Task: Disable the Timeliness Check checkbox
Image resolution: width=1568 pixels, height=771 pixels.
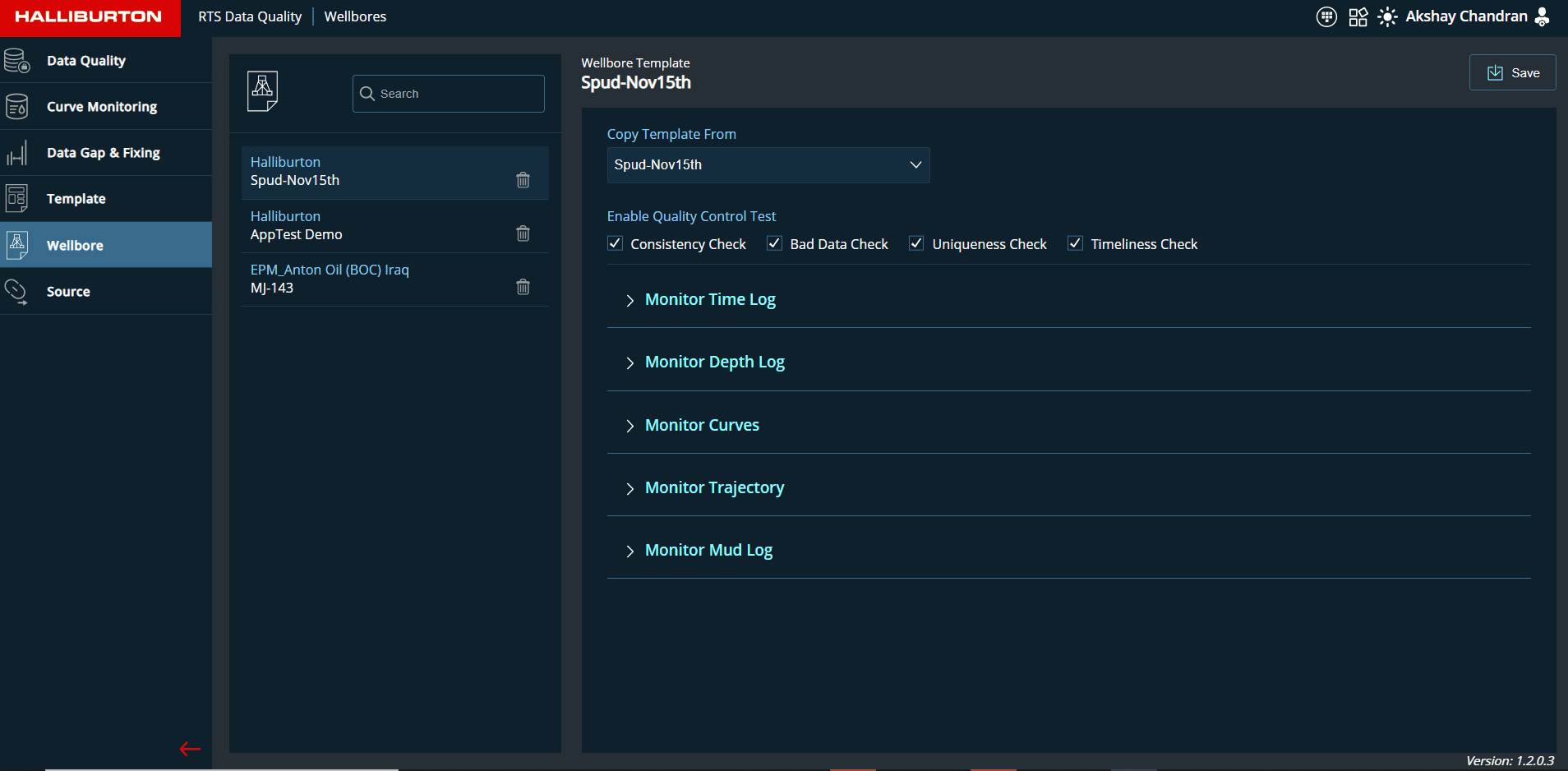Action: [x=1075, y=243]
